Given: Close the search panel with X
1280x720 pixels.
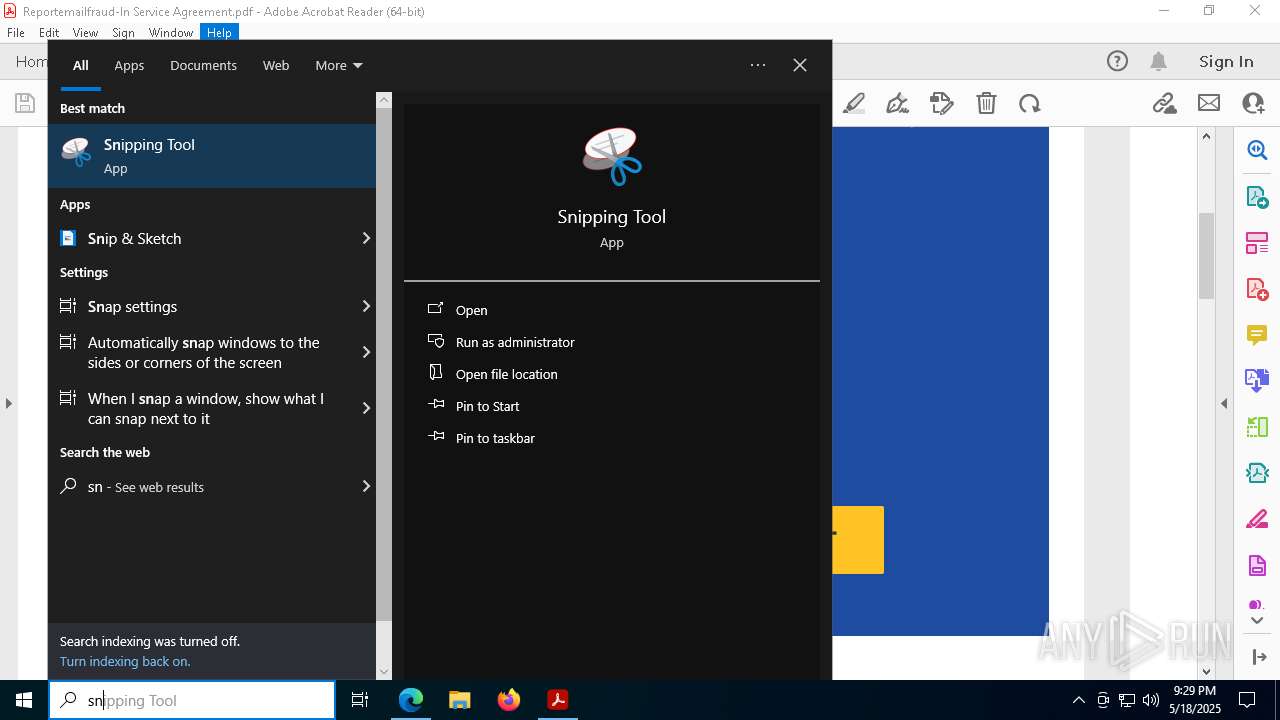Looking at the screenshot, I should 800,65.
